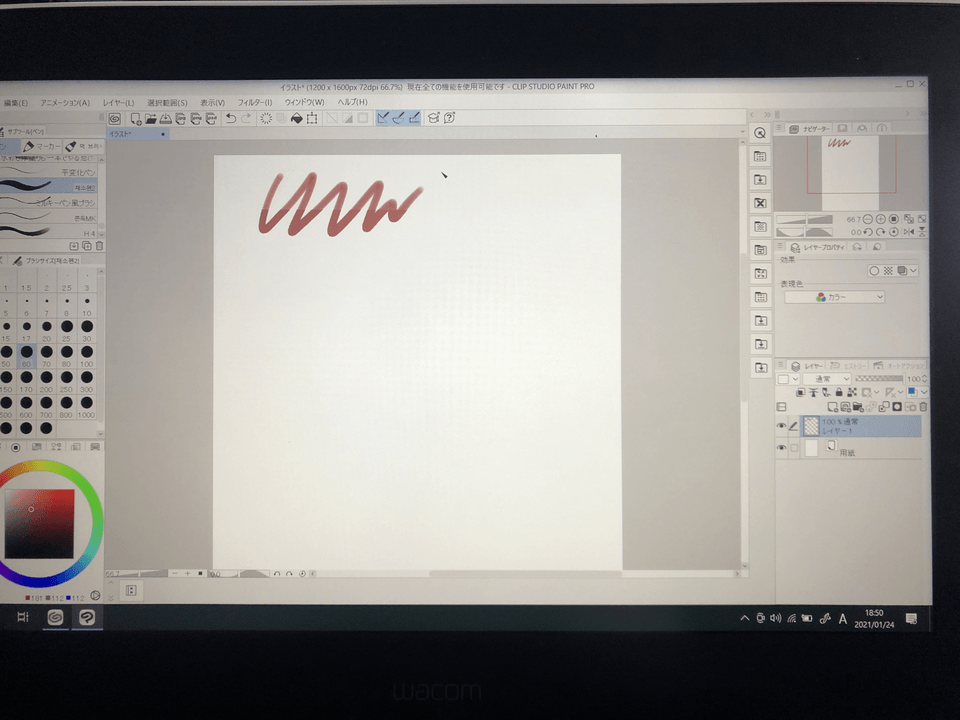The height and width of the screenshot is (720, 960).
Task: Toggle visibility of the 用紙 paper layer
Action: pyautogui.click(x=781, y=447)
